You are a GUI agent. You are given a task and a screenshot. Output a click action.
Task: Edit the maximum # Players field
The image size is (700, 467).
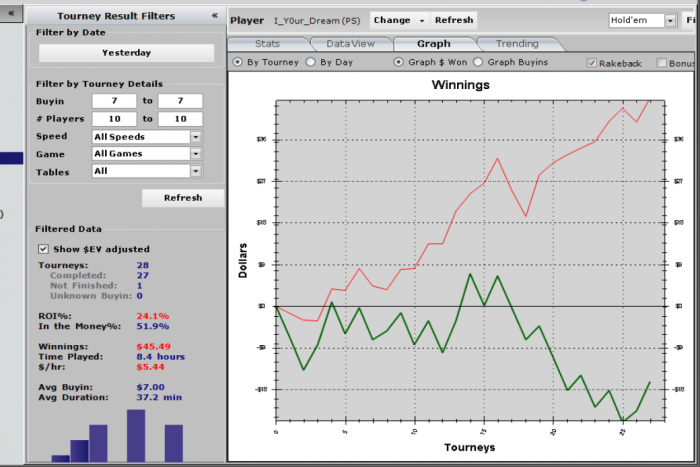180,119
